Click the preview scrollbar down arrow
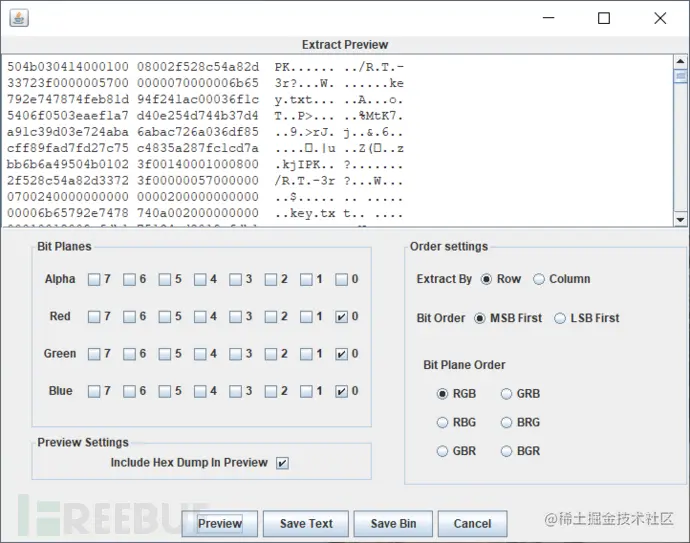Viewport: 690px width, 543px height. pos(680,220)
